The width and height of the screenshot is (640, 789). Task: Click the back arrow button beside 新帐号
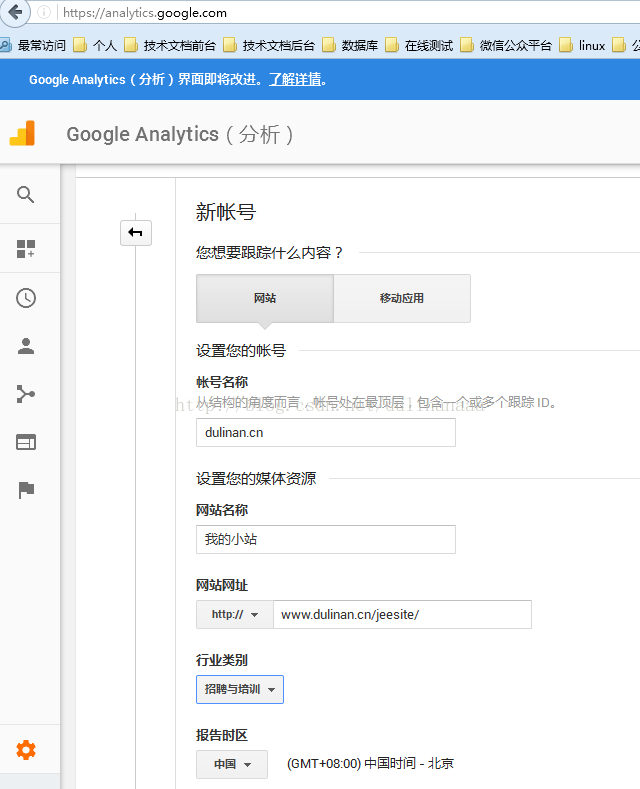click(x=136, y=233)
